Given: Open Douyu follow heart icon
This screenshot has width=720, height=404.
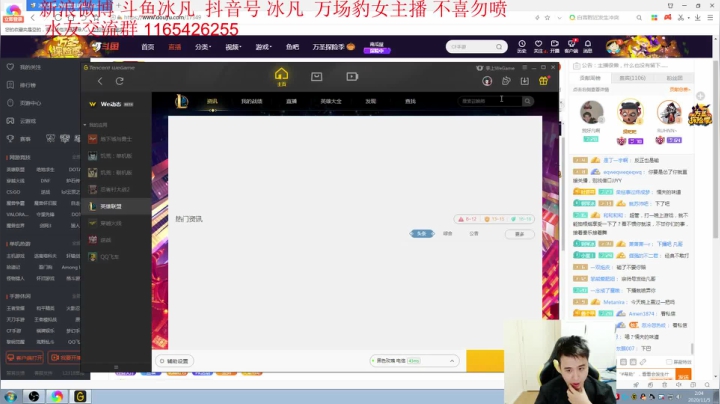Looking at the screenshot, I should coord(538,46).
